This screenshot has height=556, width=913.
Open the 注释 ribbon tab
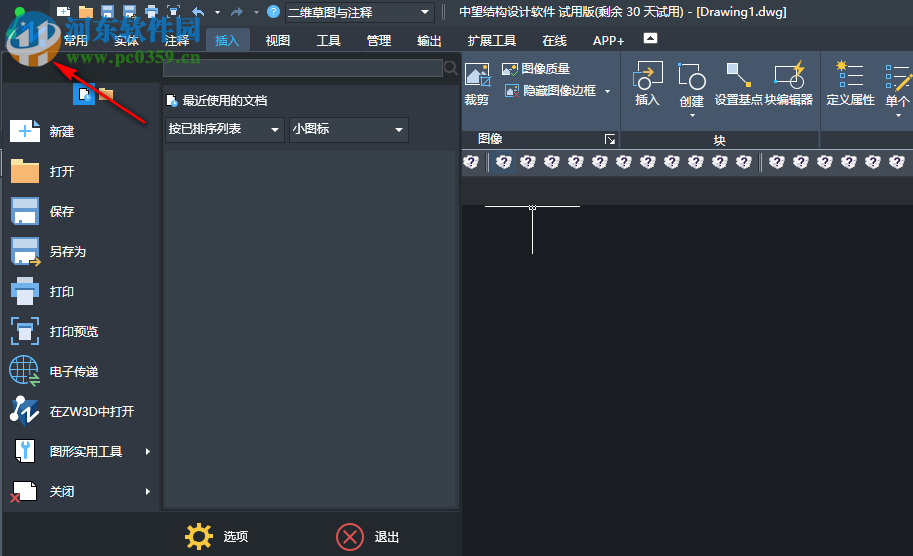(x=177, y=40)
